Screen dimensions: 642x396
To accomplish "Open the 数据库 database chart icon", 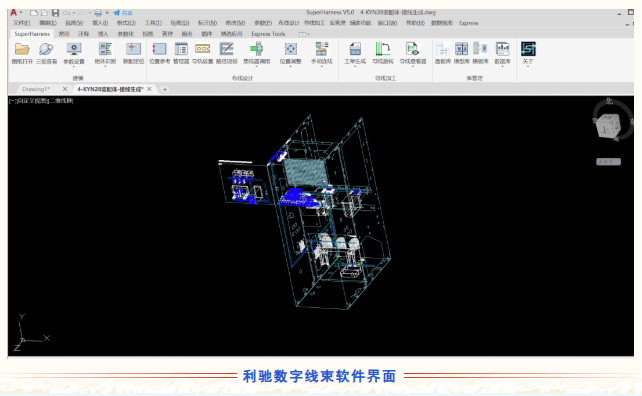I will pyautogui.click(x=502, y=49).
